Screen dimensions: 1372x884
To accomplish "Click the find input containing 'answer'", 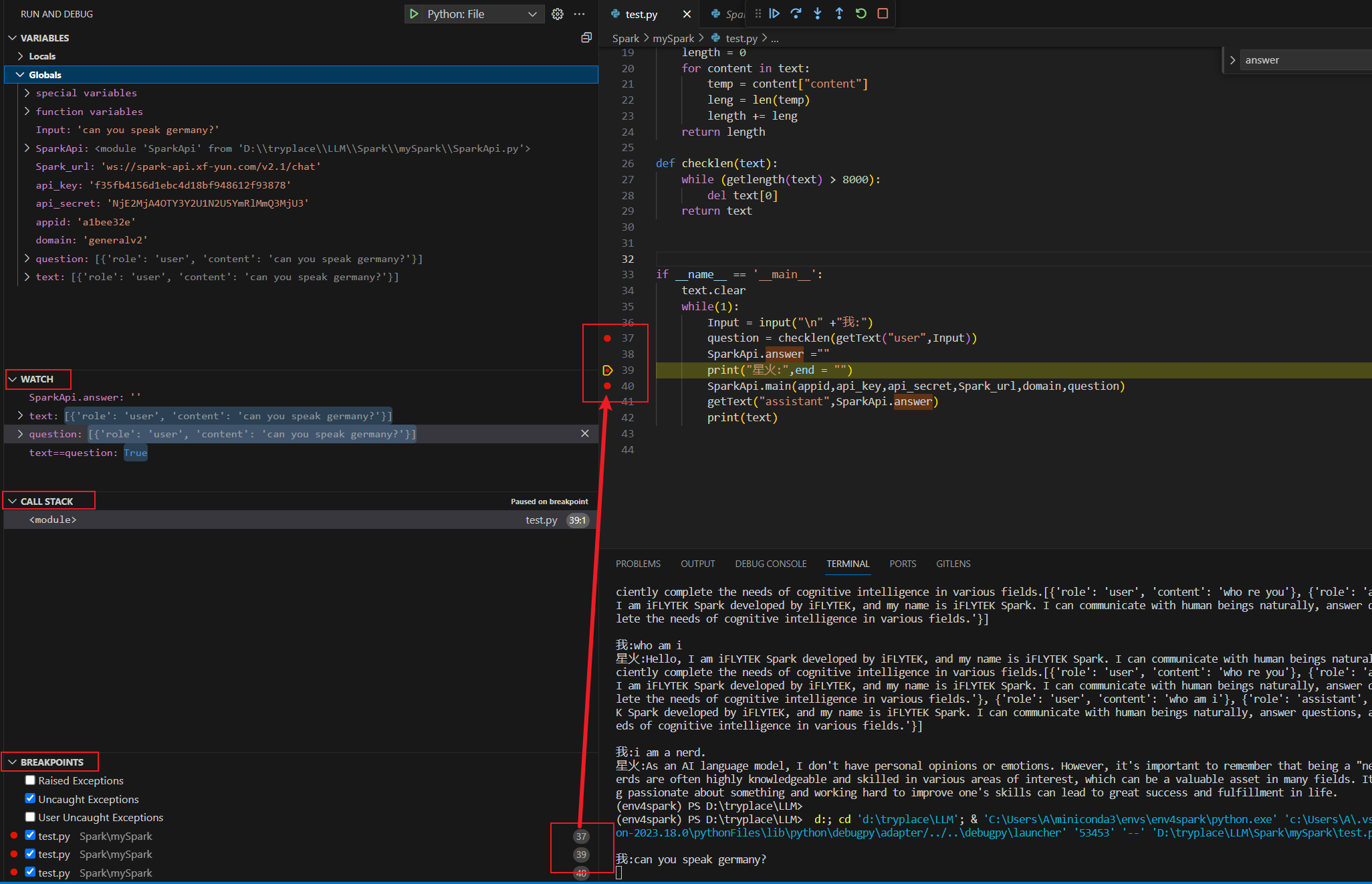I will (1306, 60).
